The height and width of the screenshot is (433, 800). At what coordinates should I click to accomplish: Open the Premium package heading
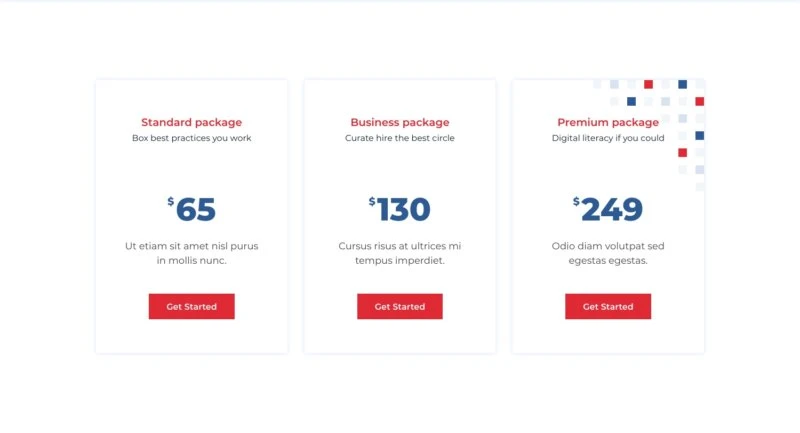pyautogui.click(x=607, y=122)
